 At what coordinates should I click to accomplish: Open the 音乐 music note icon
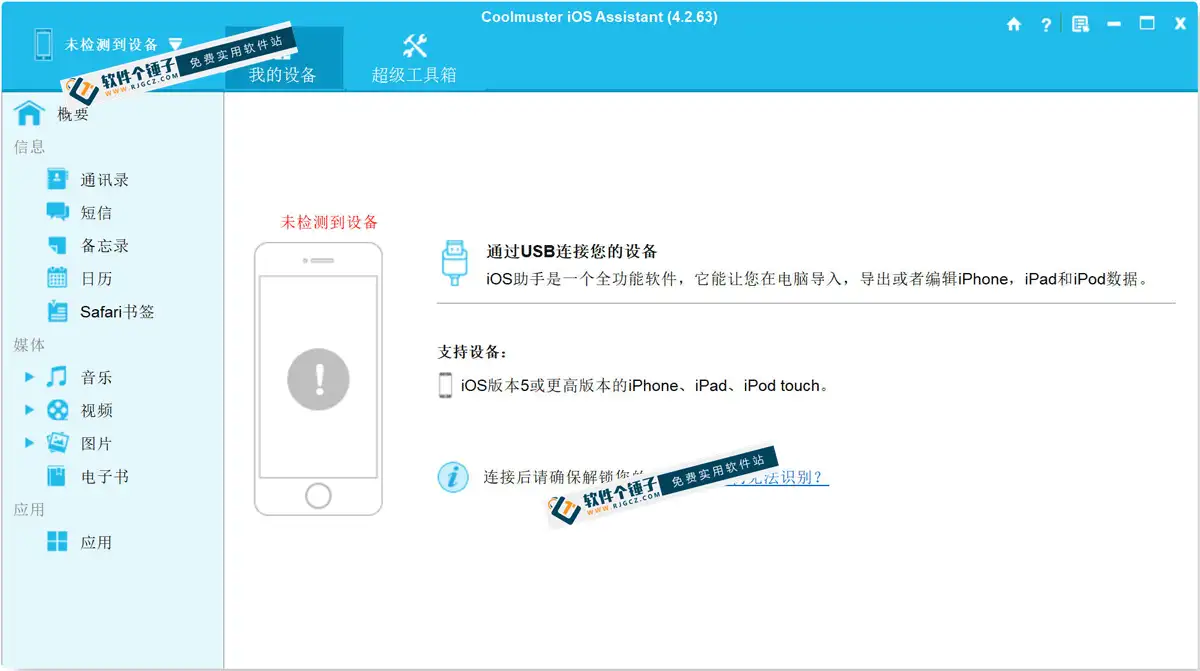point(57,377)
